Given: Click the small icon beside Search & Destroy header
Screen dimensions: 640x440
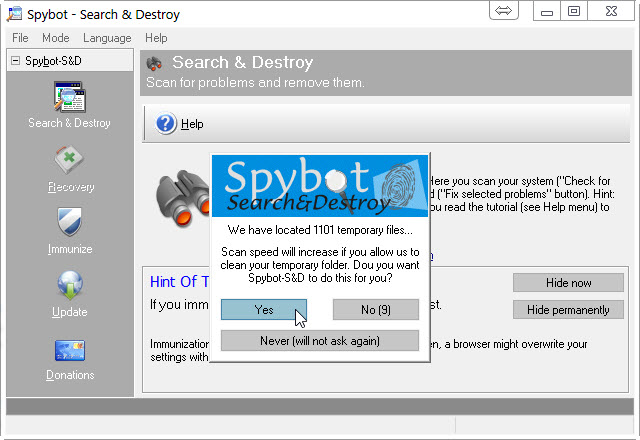Looking at the screenshot, I should (155, 64).
